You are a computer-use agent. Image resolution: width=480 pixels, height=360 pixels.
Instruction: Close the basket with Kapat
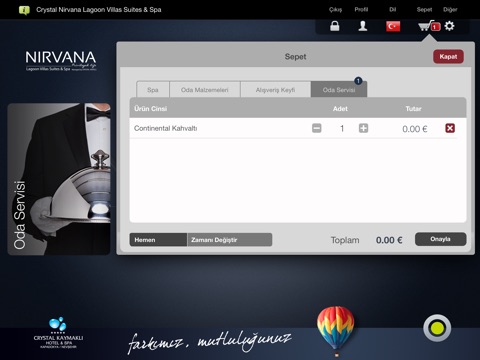448,57
